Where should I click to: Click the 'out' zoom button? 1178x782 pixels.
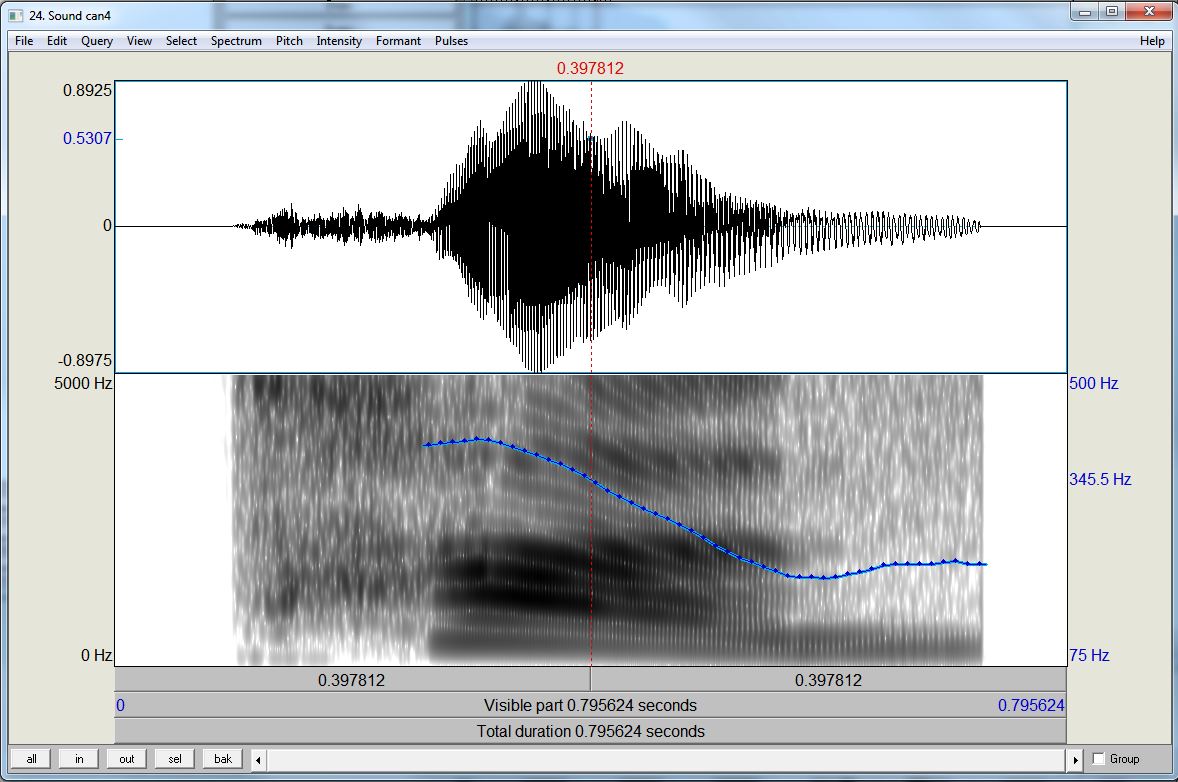click(127, 759)
